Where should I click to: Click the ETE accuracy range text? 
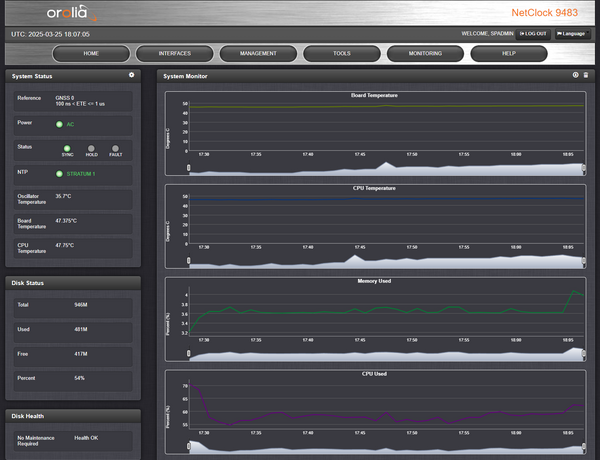[x=80, y=104]
